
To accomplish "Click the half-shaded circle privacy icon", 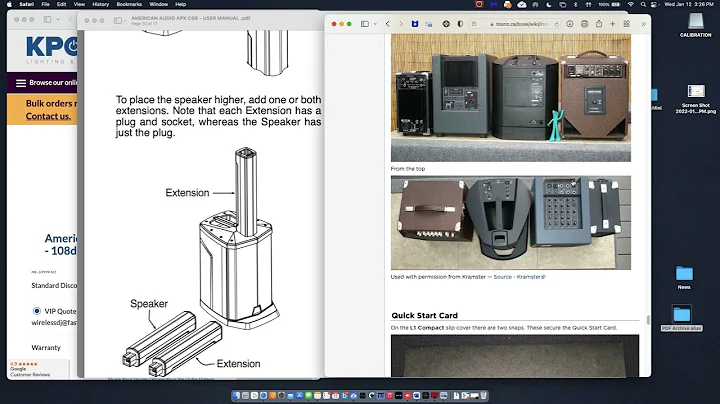I will click(x=460, y=24).
